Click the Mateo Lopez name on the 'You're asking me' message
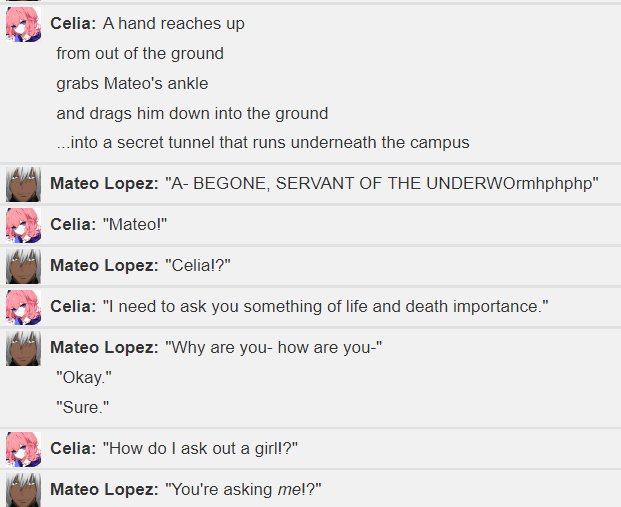 104,490
